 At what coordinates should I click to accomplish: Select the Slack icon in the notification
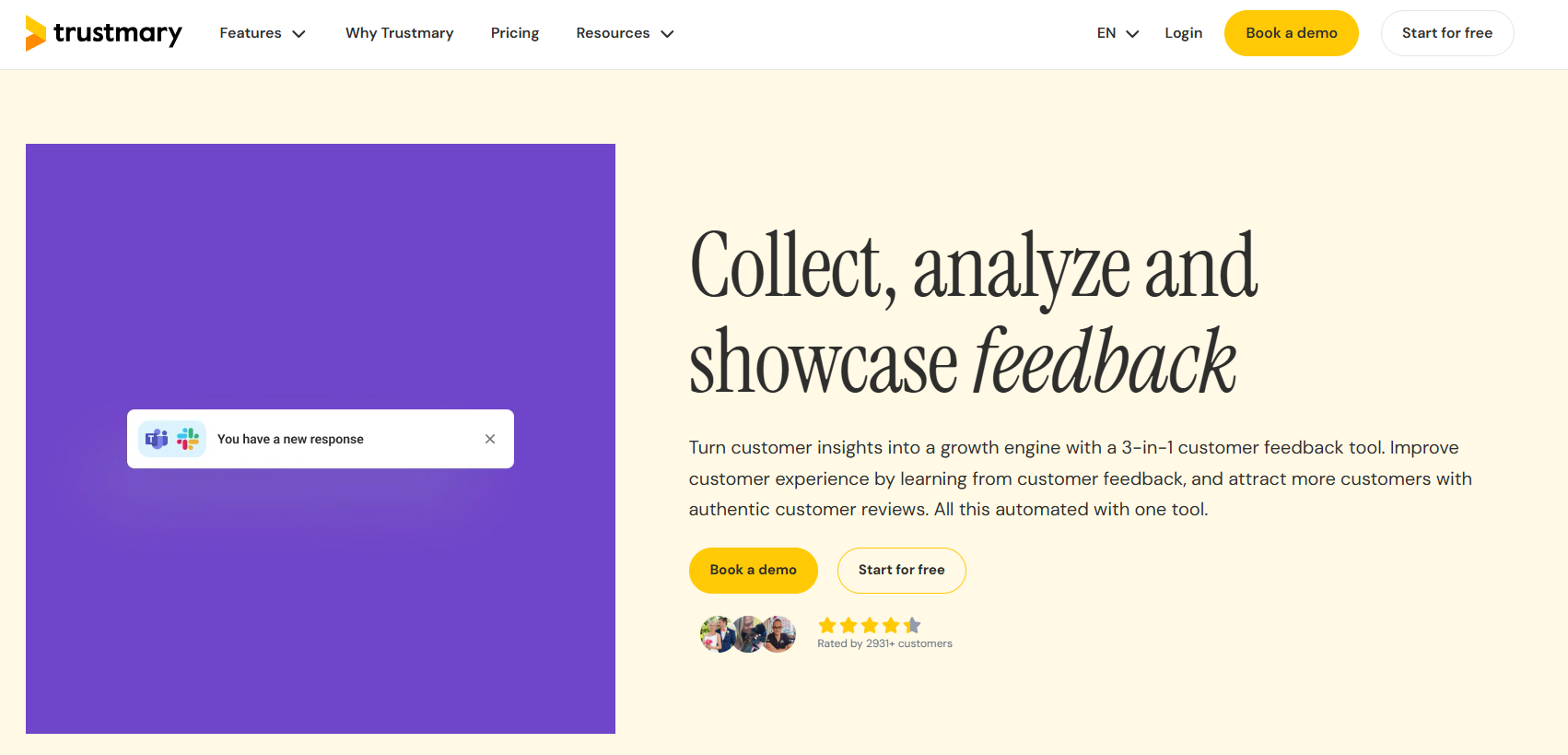[x=186, y=439]
